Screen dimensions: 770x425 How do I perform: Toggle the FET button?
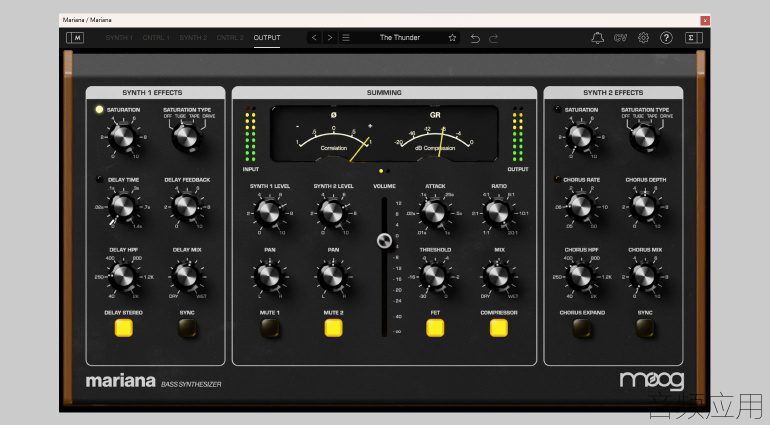coord(435,328)
